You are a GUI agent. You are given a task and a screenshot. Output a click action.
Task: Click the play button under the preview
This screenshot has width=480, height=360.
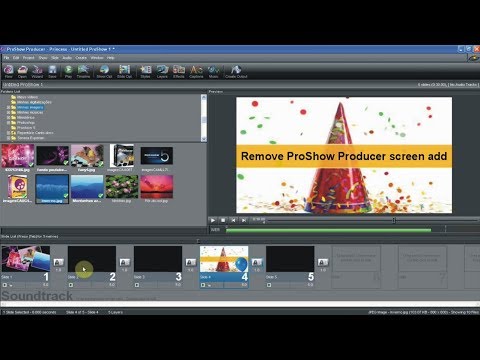coord(213,220)
